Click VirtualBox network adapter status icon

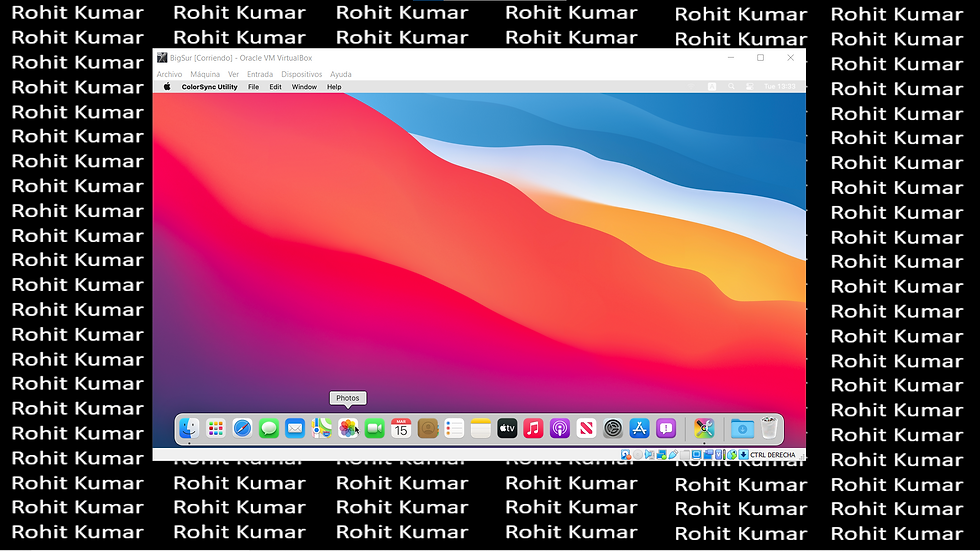click(661, 455)
